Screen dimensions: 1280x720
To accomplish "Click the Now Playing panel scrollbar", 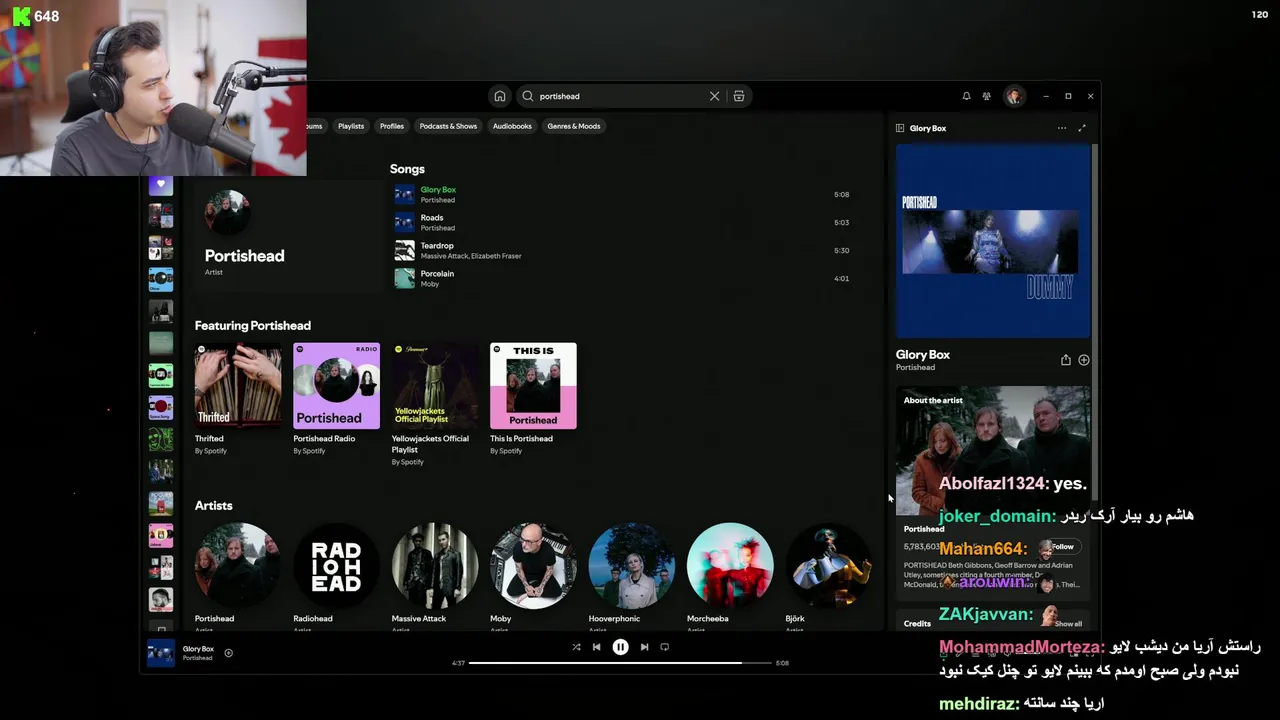I will coord(1095,320).
